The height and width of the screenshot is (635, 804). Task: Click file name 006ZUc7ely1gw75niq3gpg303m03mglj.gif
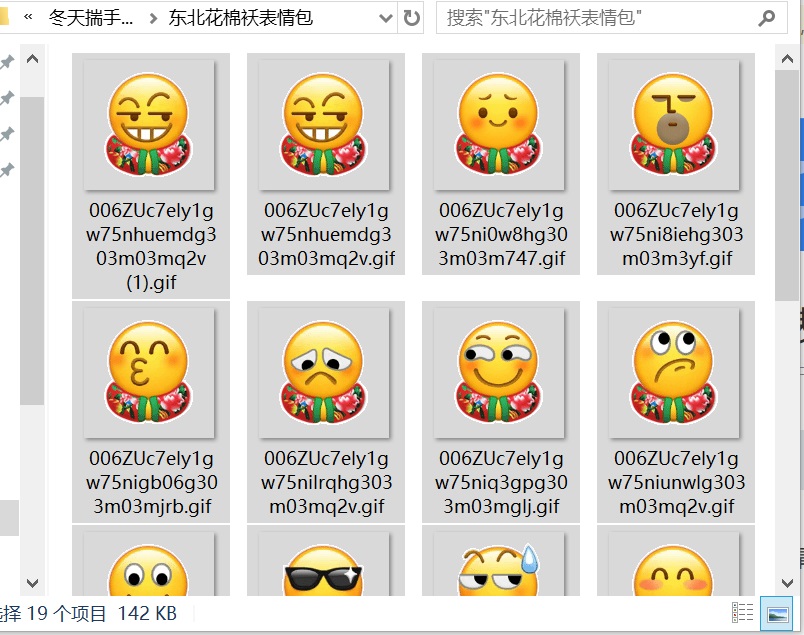pyautogui.click(x=501, y=482)
